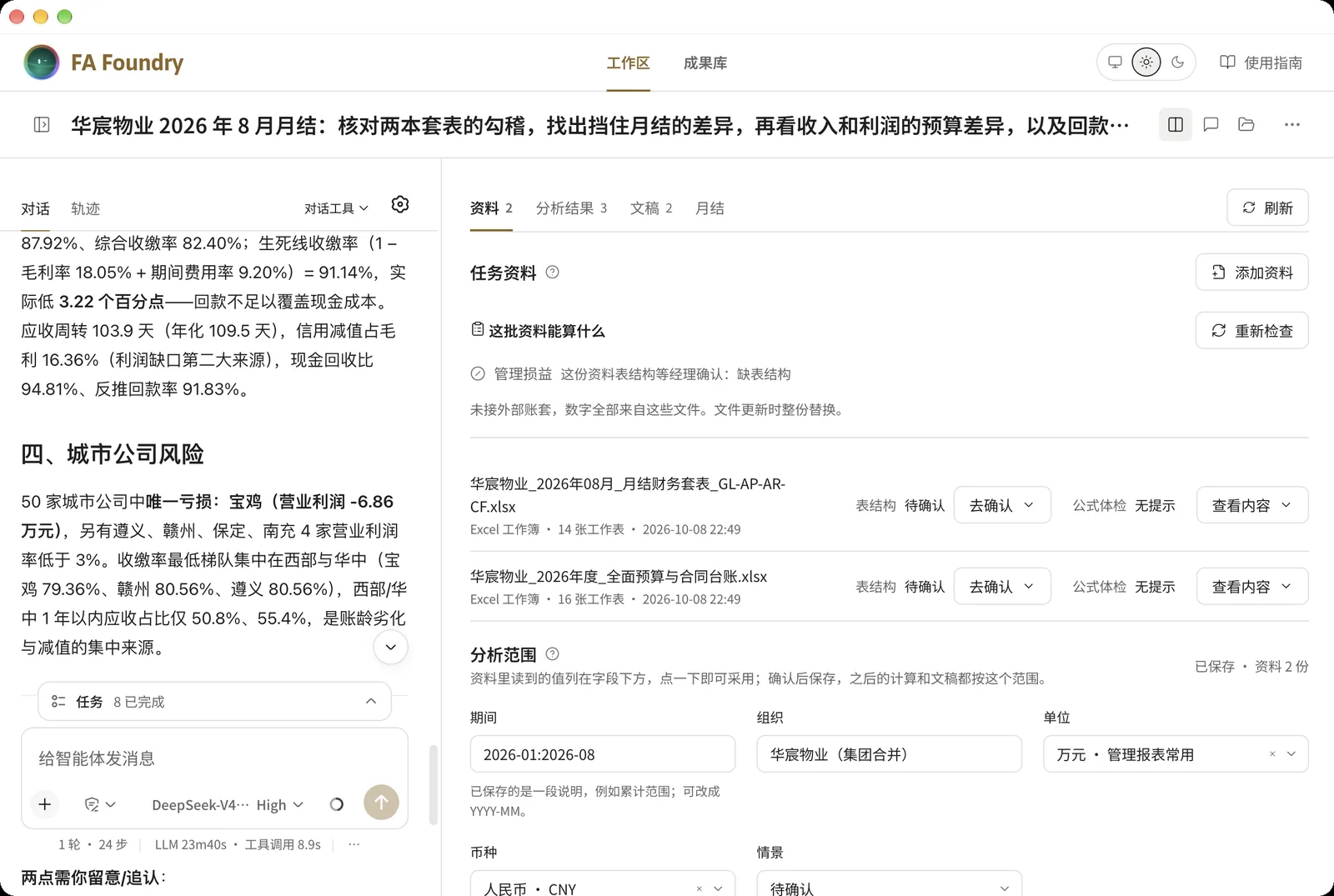
Task: Select dark theme moon icon
Action: 1178,63
